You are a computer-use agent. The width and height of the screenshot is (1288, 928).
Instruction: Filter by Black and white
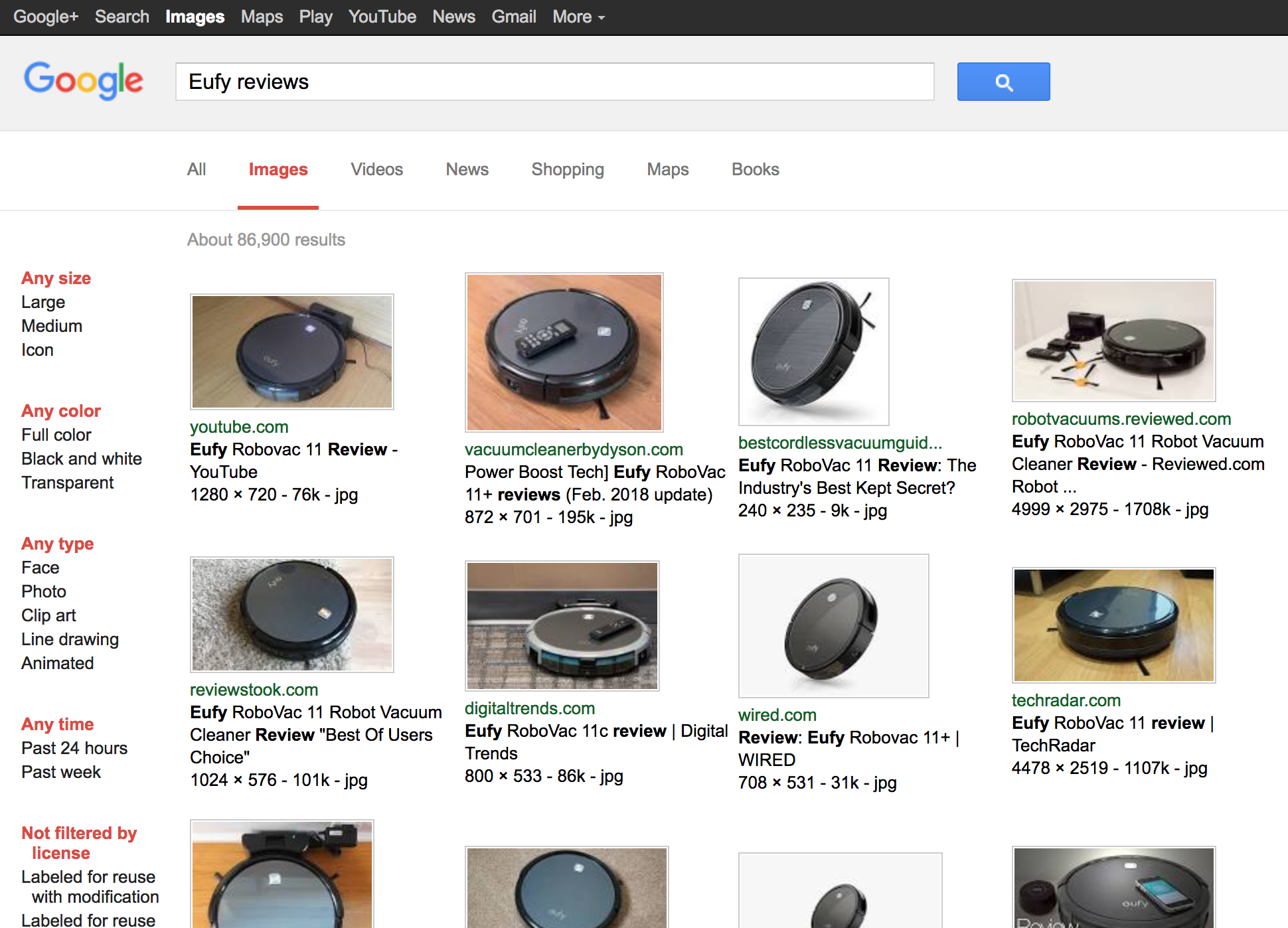click(82, 459)
